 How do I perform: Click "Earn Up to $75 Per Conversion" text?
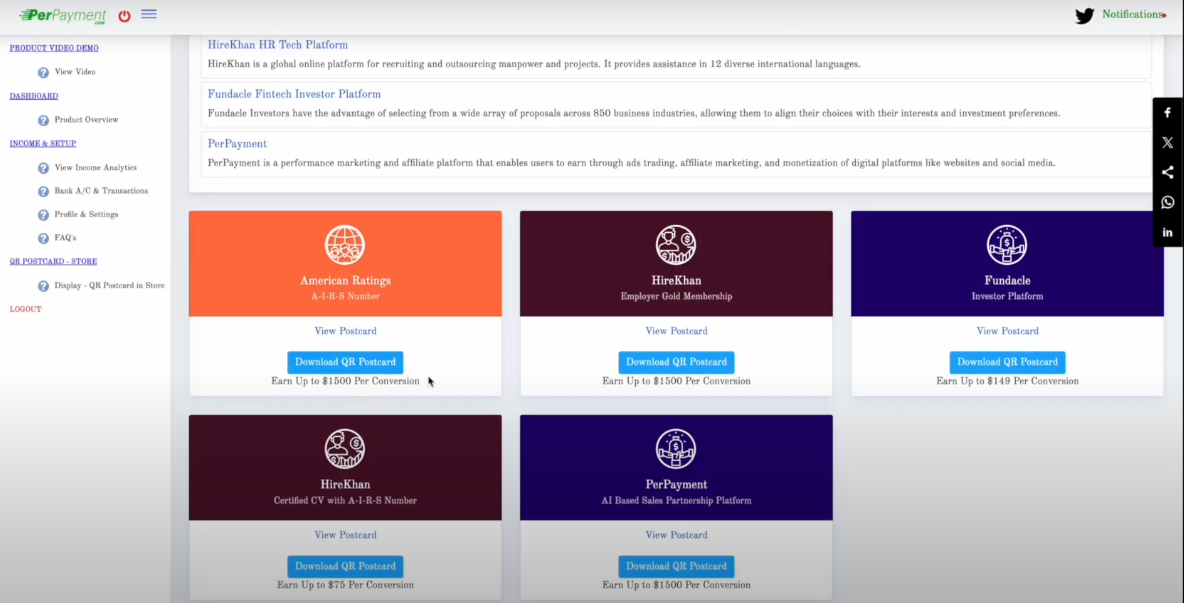point(345,585)
